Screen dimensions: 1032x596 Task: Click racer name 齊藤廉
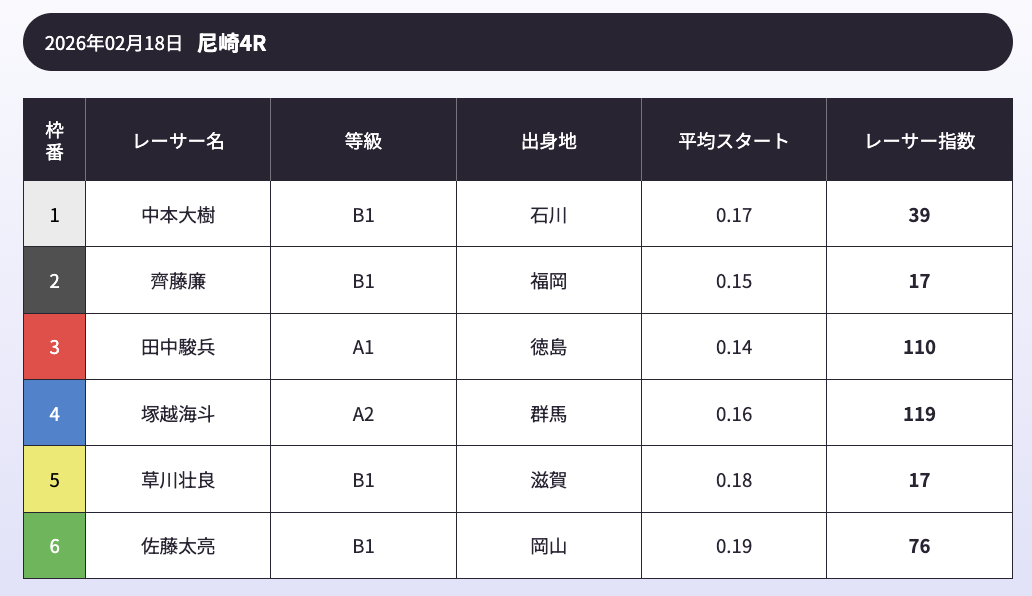(178, 281)
